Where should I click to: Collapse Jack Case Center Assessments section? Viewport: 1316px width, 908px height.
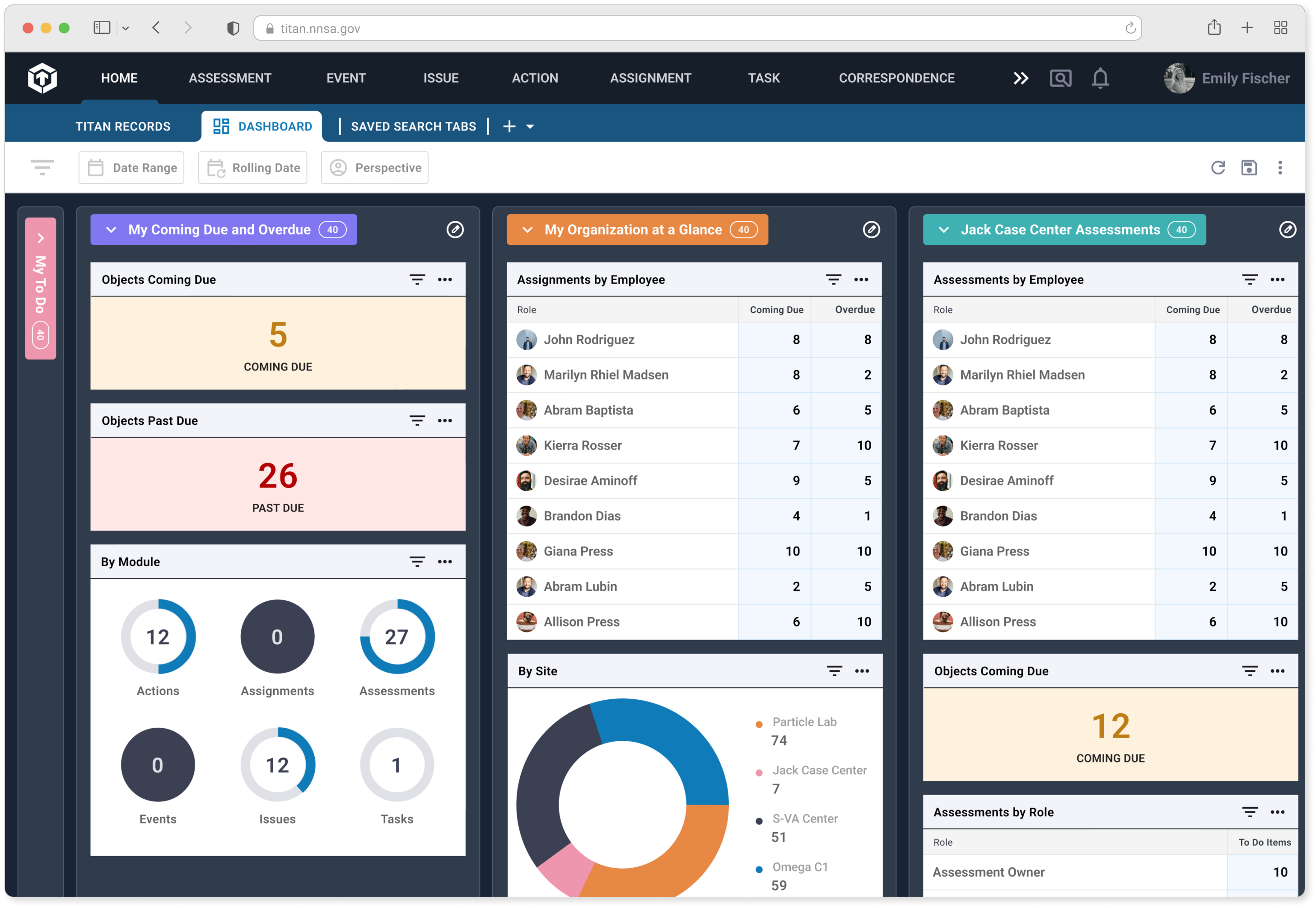pyautogui.click(x=944, y=230)
